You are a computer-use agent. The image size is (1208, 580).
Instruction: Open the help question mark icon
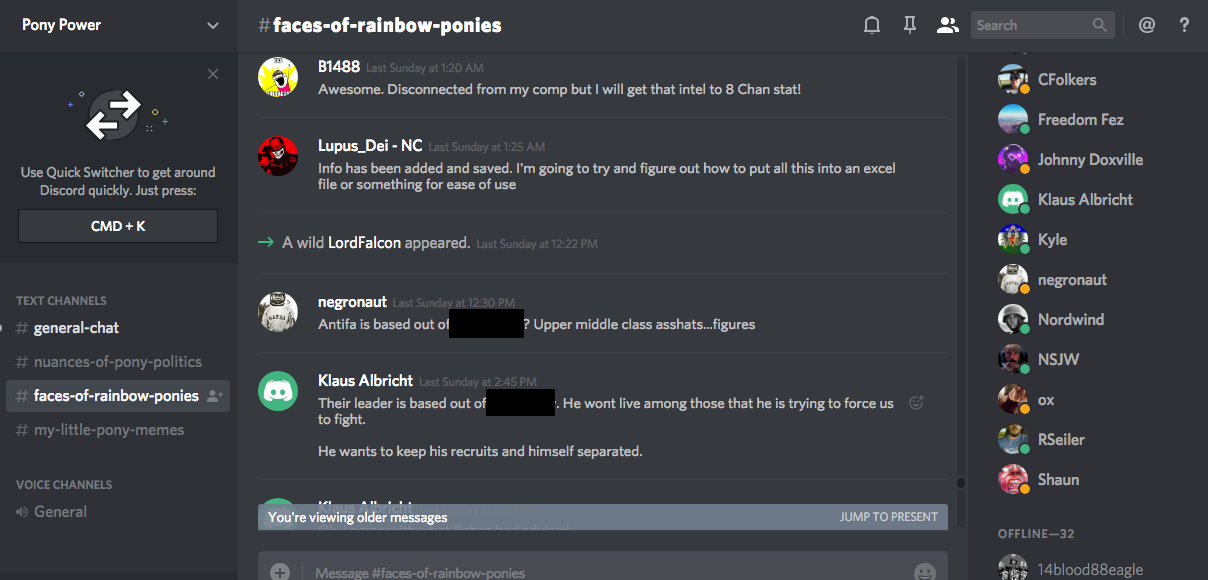pos(1185,25)
